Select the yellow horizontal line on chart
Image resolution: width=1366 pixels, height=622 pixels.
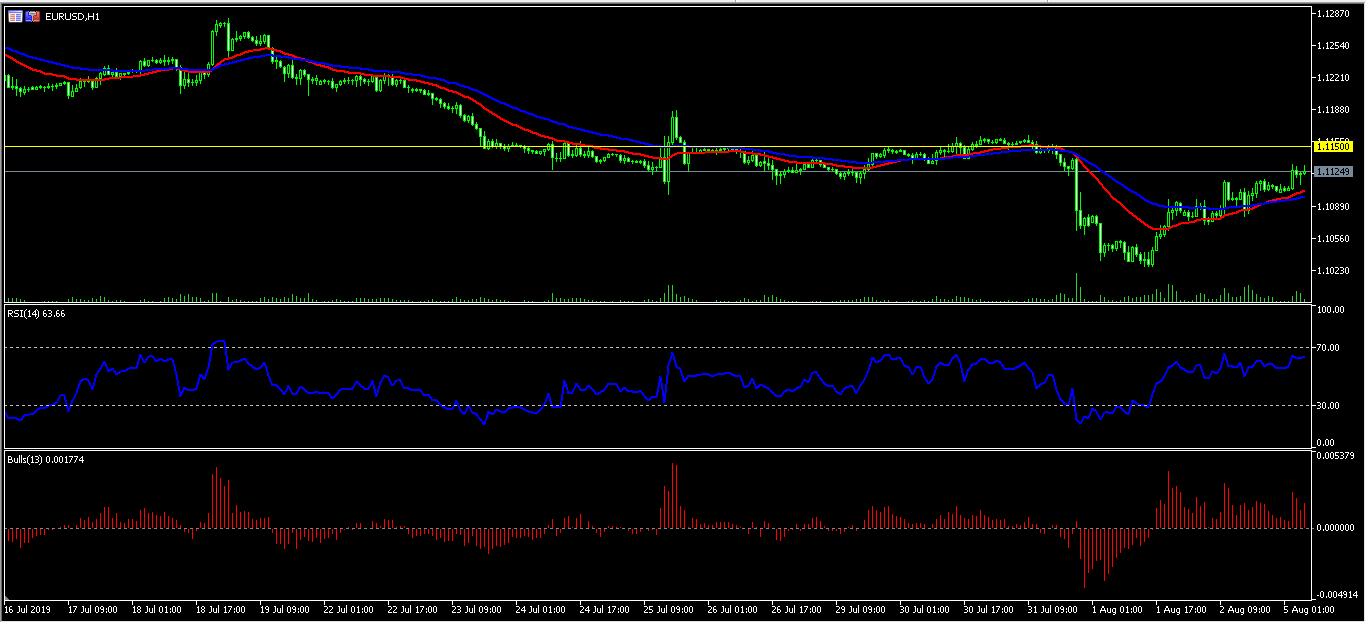click(400, 147)
